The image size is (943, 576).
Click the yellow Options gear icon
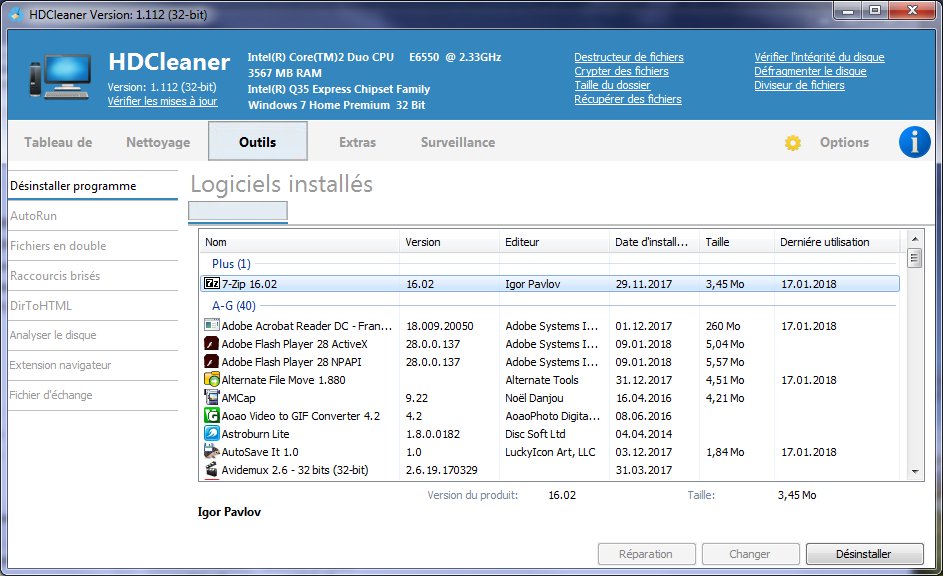tap(793, 143)
